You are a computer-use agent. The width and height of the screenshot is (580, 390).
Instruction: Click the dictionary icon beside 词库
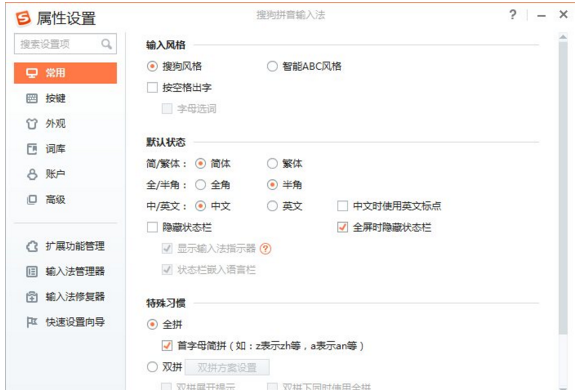[32, 149]
